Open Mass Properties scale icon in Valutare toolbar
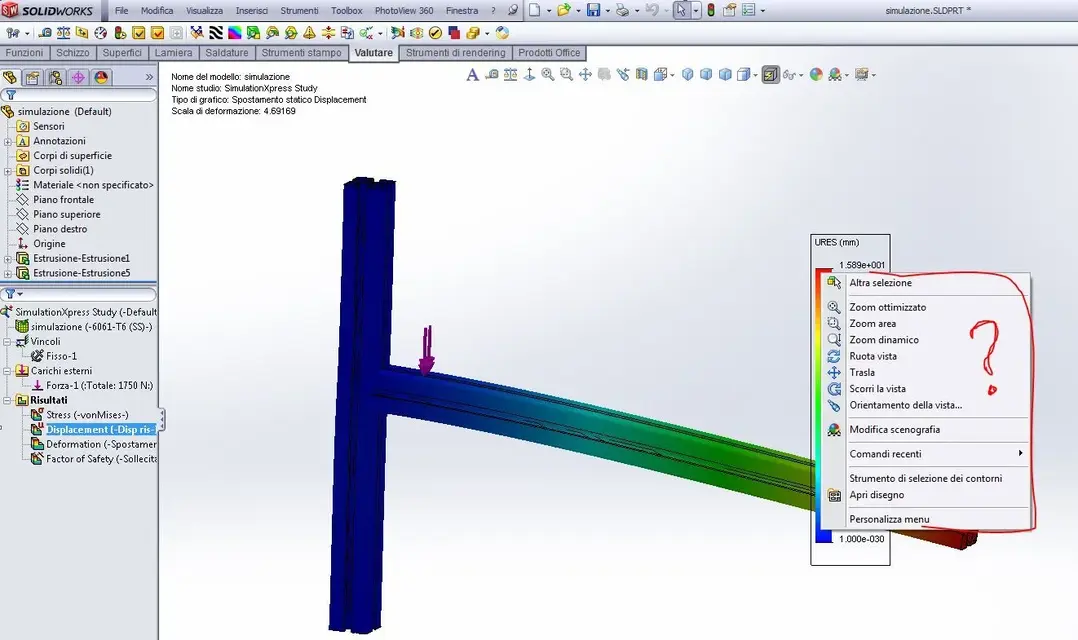Screen dimensions: 1078x640 [x=63, y=32]
